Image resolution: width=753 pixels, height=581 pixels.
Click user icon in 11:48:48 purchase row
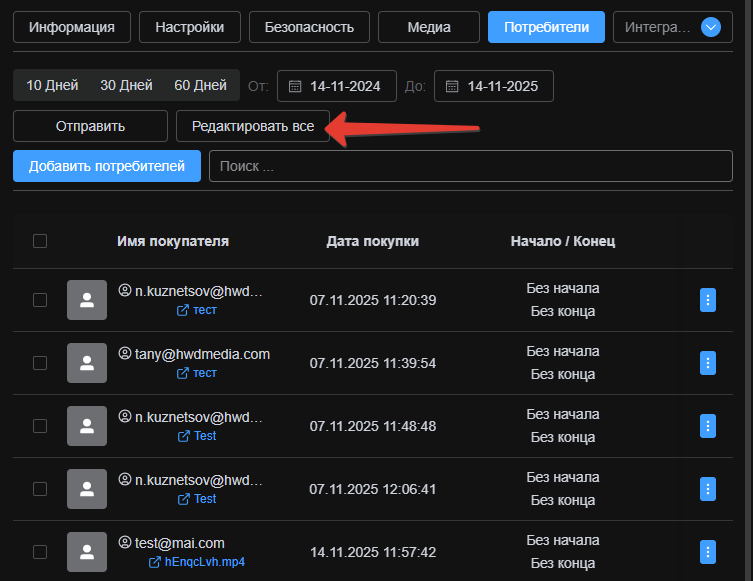[125, 416]
